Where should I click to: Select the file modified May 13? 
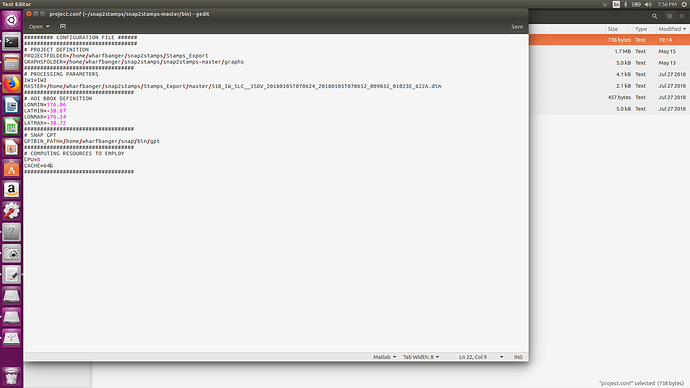pos(609,63)
